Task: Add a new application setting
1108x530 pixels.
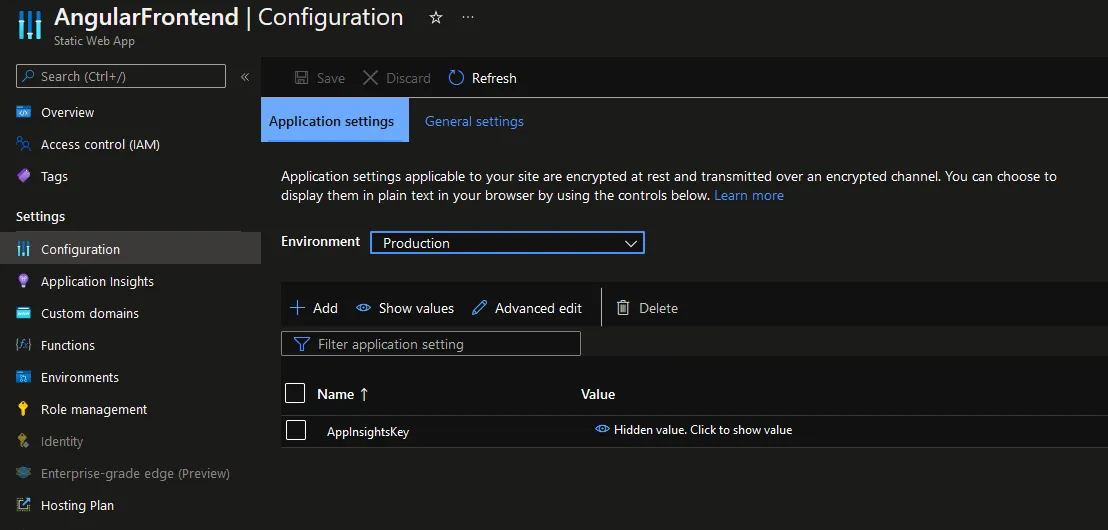Action: [314, 308]
